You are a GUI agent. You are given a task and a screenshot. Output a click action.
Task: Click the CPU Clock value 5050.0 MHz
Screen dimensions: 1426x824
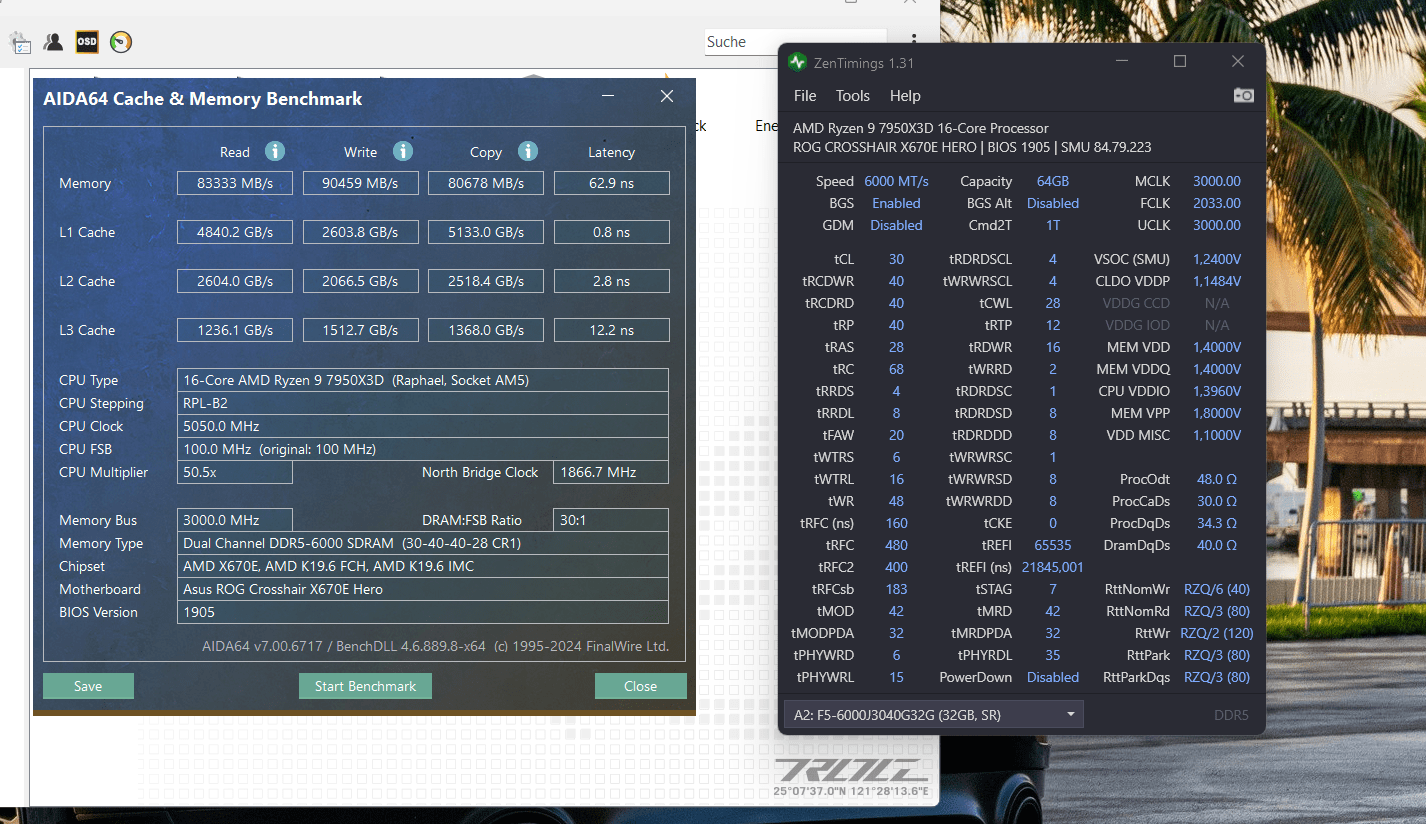tap(423, 426)
